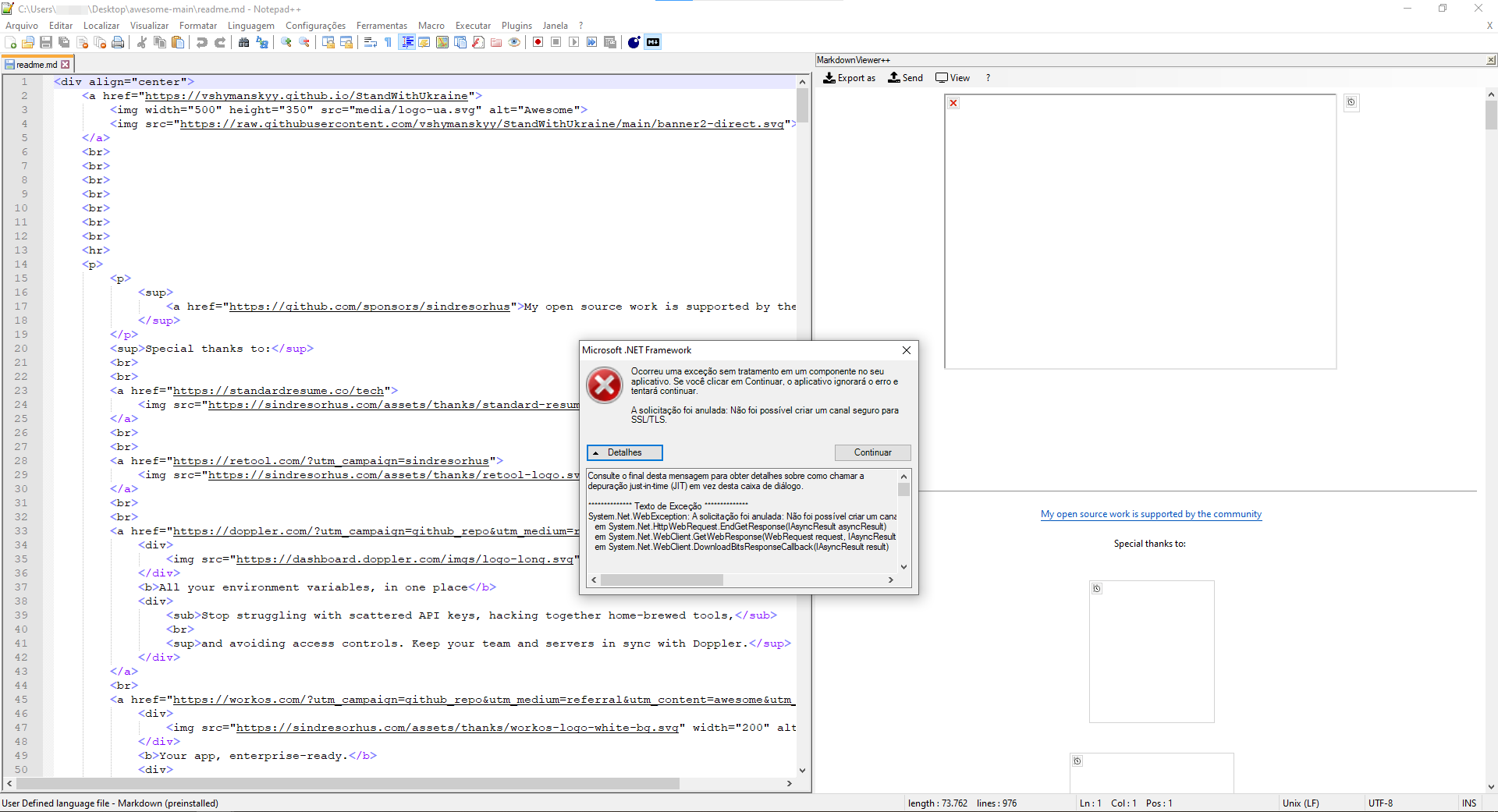Screen dimensions: 1498x812
Task: Select the readme.md document tab
Action: [37, 65]
